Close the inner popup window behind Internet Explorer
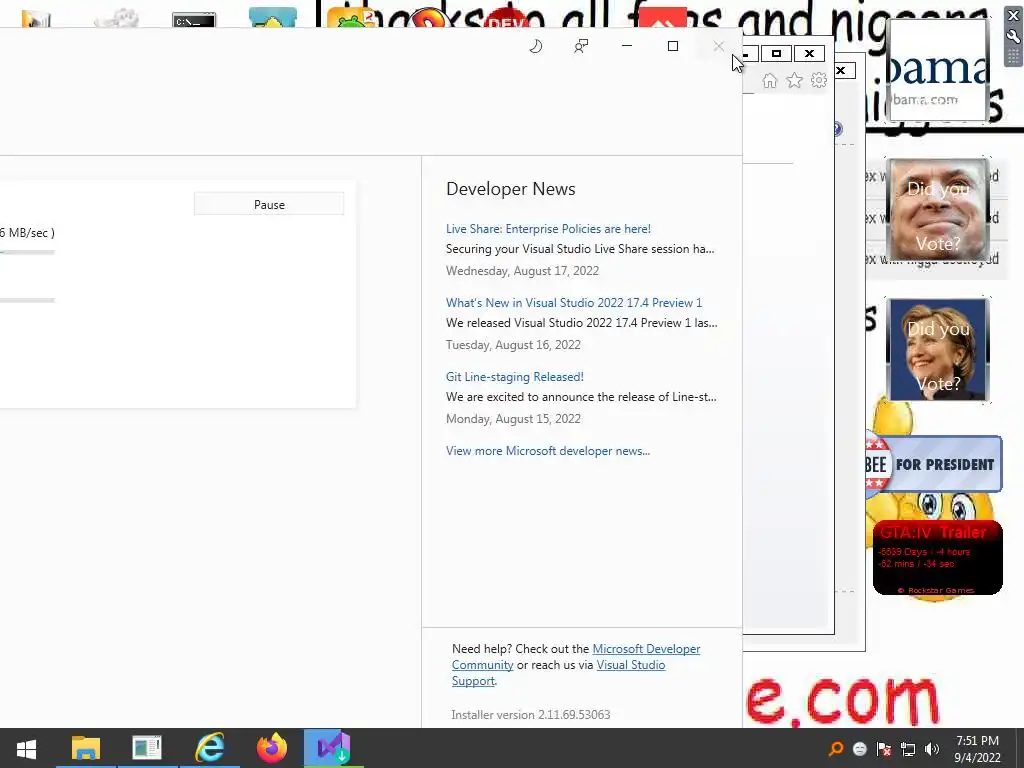1024x768 pixels. (842, 70)
